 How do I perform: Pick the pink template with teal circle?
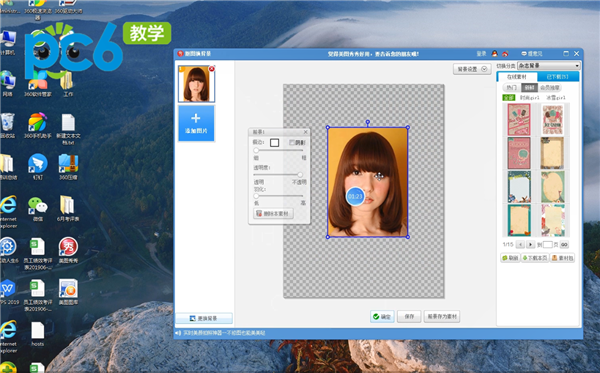(x=519, y=153)
